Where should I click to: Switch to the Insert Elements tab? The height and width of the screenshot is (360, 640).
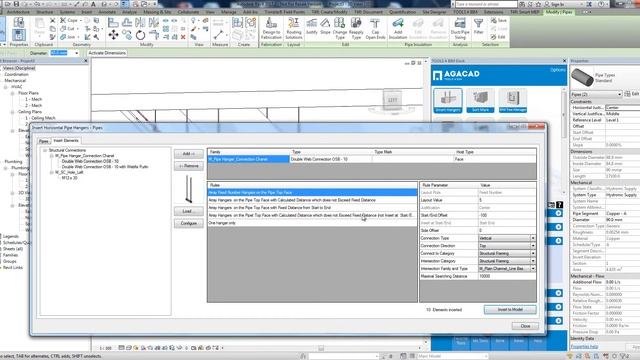(x=66, y=140)
